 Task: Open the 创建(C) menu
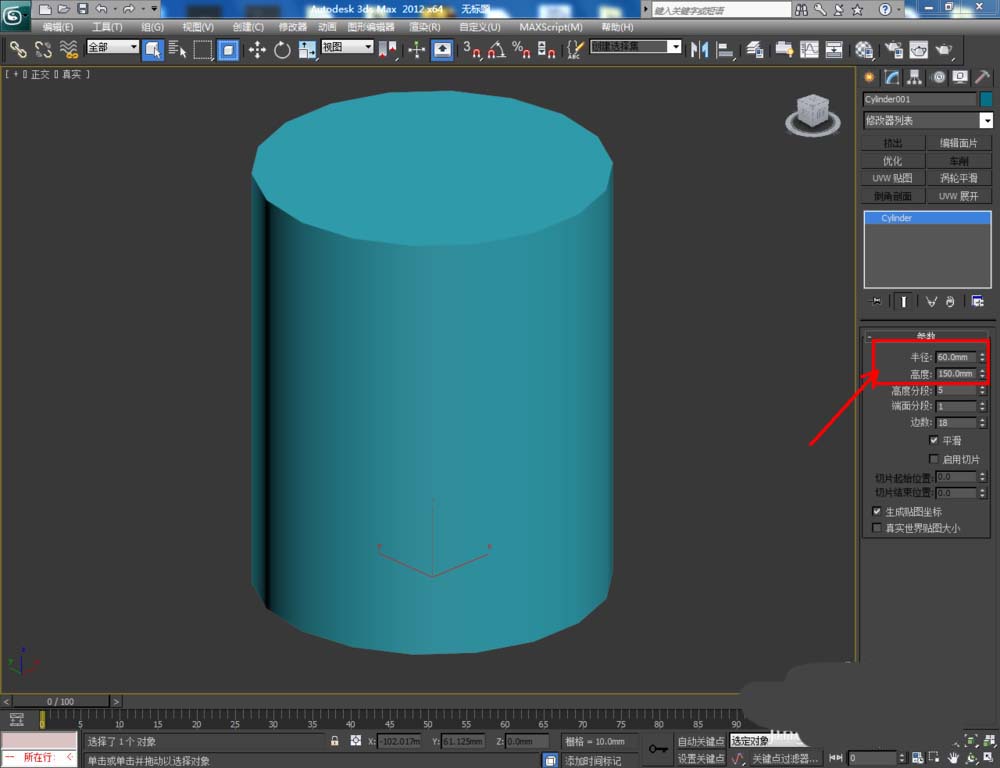tap(248, 27)
